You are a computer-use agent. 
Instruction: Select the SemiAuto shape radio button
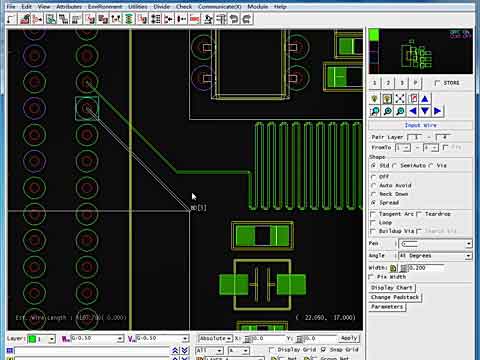click(394, 165)
